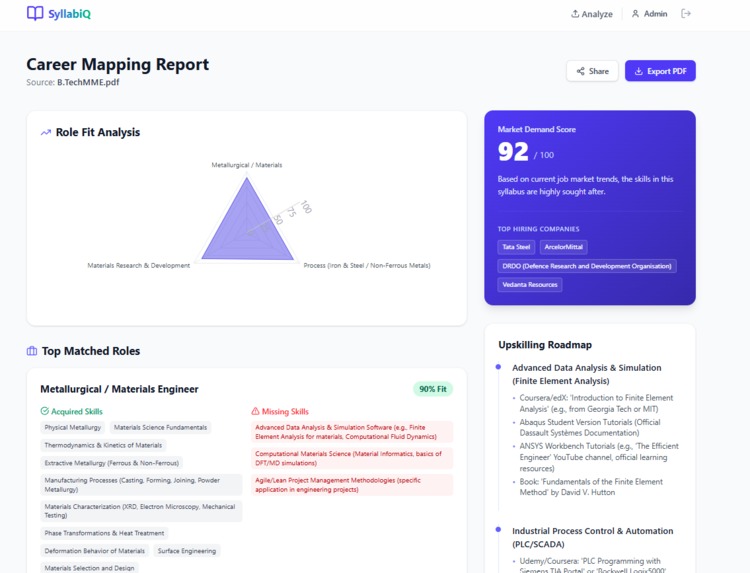Viewport: 750px width, 573px height.
Task: Click the Process (Iron & Steel) axis label
Action: pyautogui.click(x=367, y=265)
